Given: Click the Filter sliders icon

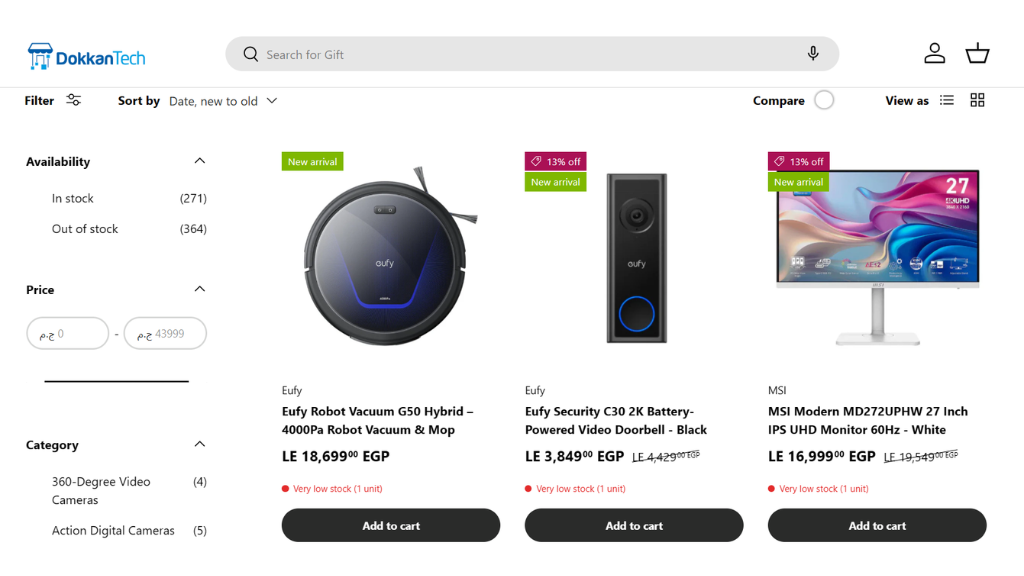Looking at the screenshot, I should [74, 100].
